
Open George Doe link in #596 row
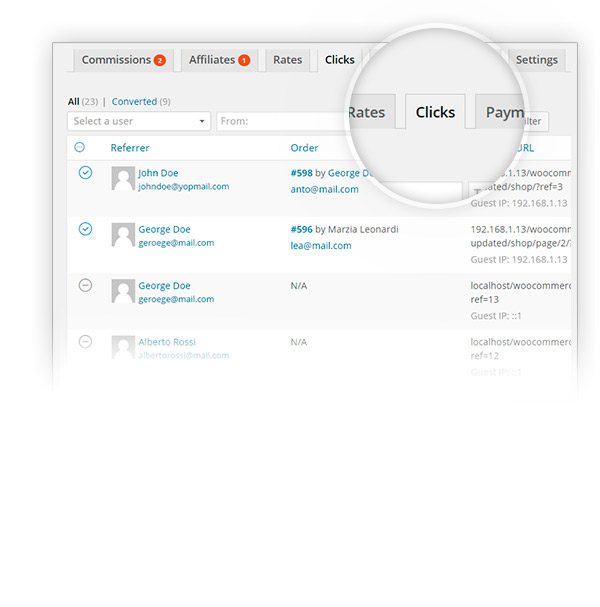point(164,230)
